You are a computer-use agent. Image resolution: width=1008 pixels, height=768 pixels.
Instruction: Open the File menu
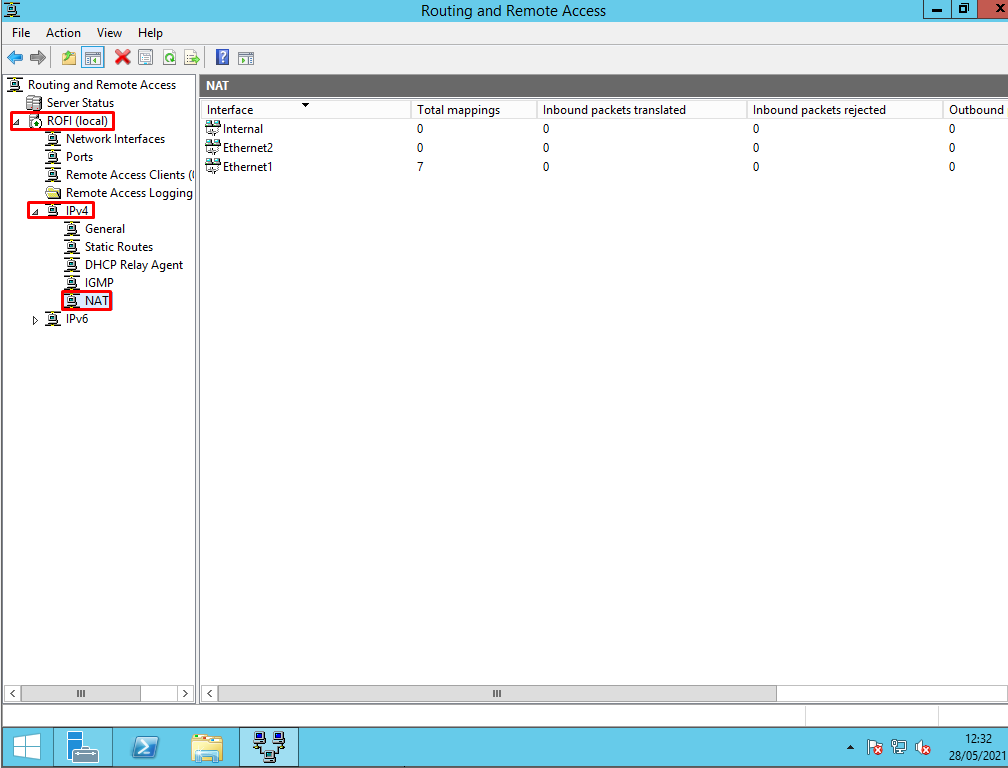(21, 33)
